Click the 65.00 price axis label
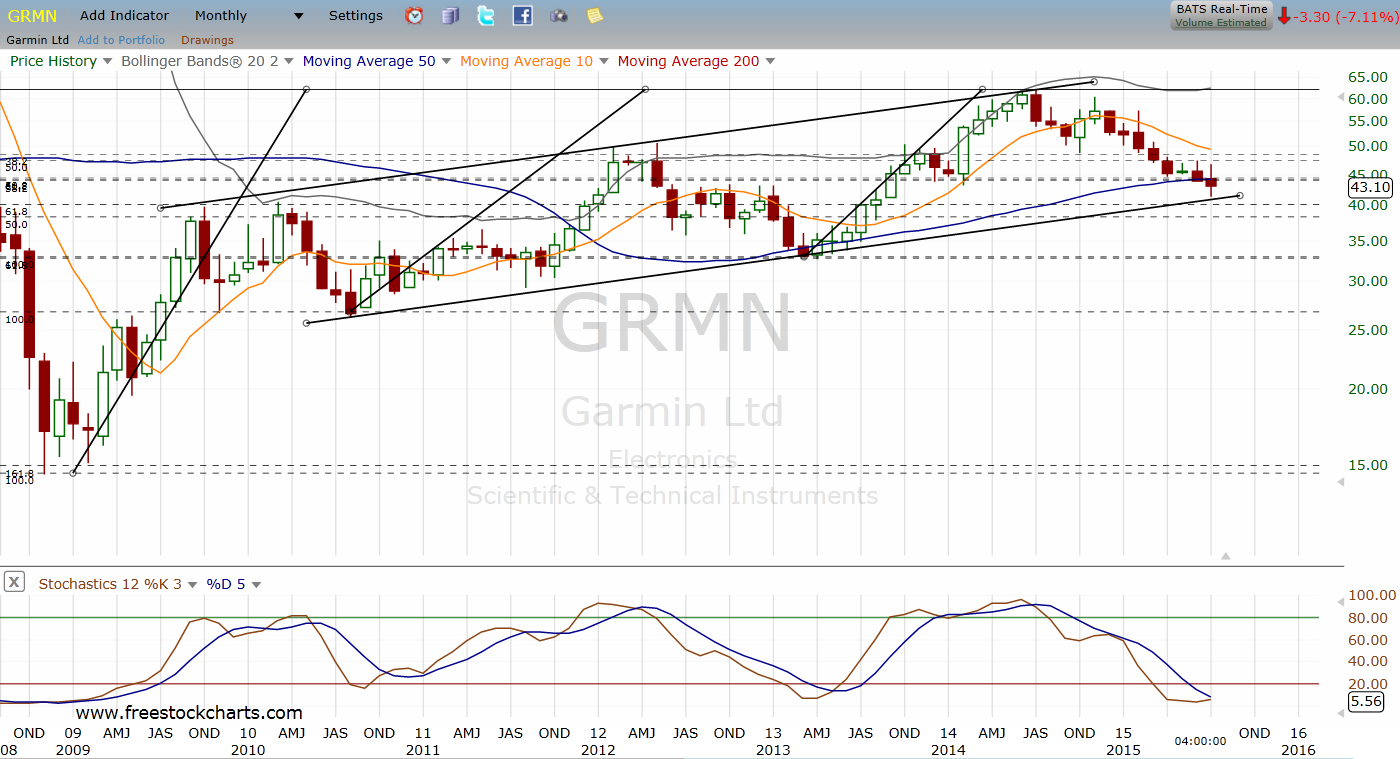 click(x=1367, y=77)
